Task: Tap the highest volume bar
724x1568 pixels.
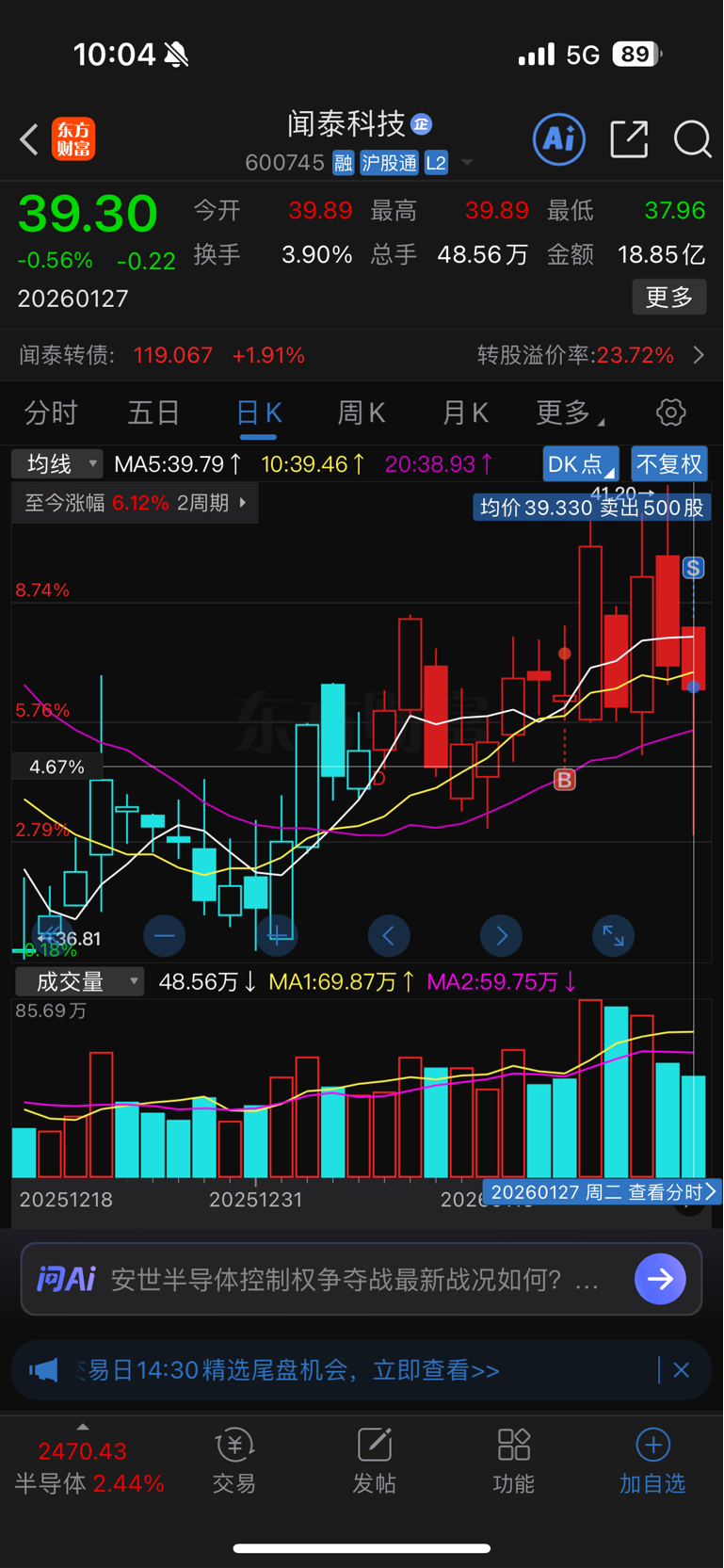Action: 590,1089
